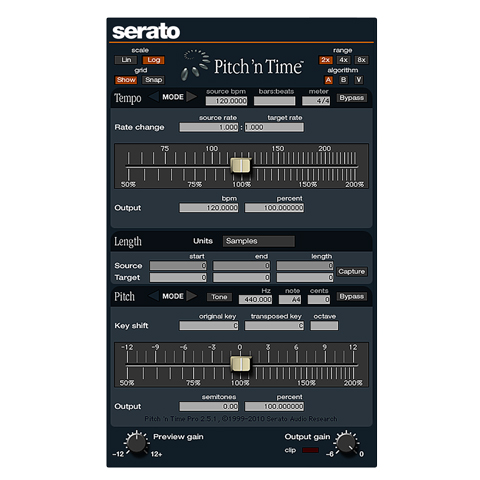Click the Serato logo
This screenshot has height=480, width=480.
coord(146,32)
